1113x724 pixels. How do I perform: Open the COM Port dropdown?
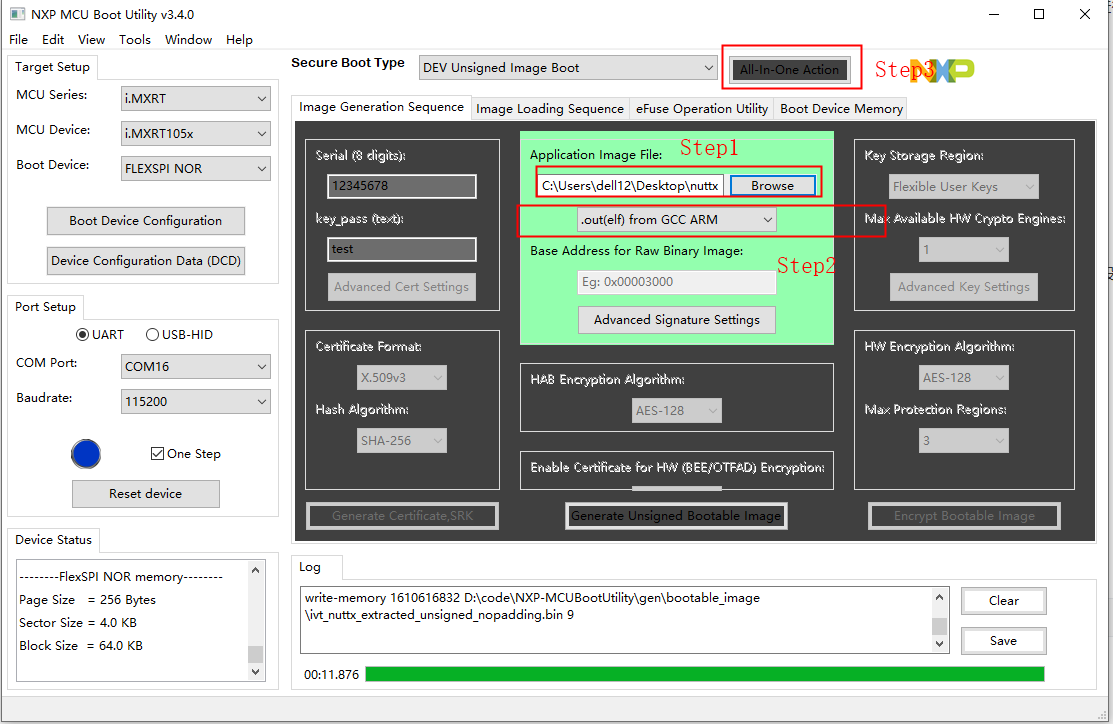coord(195,366)
